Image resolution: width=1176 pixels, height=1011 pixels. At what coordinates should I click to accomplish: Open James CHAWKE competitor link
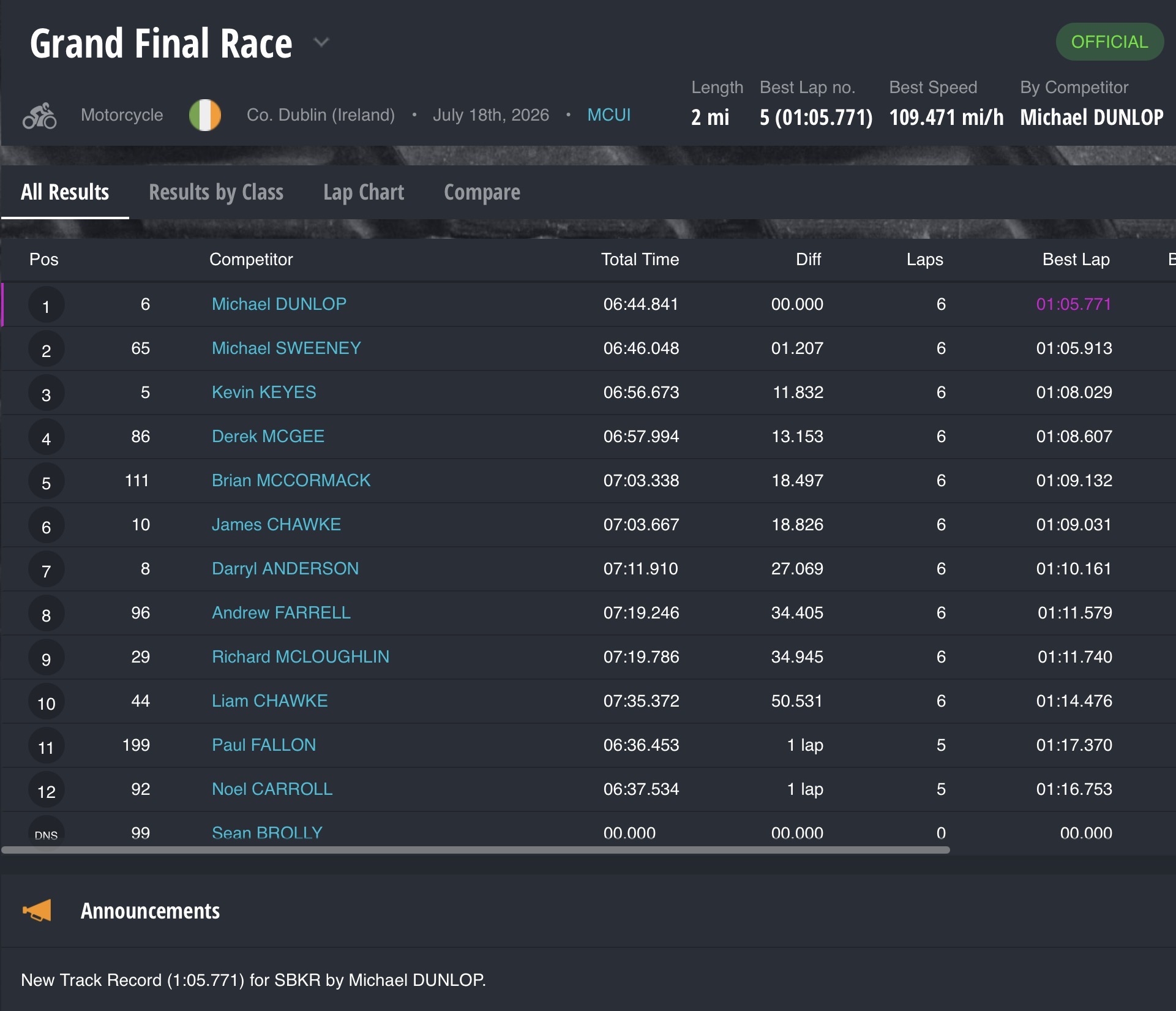276,524
